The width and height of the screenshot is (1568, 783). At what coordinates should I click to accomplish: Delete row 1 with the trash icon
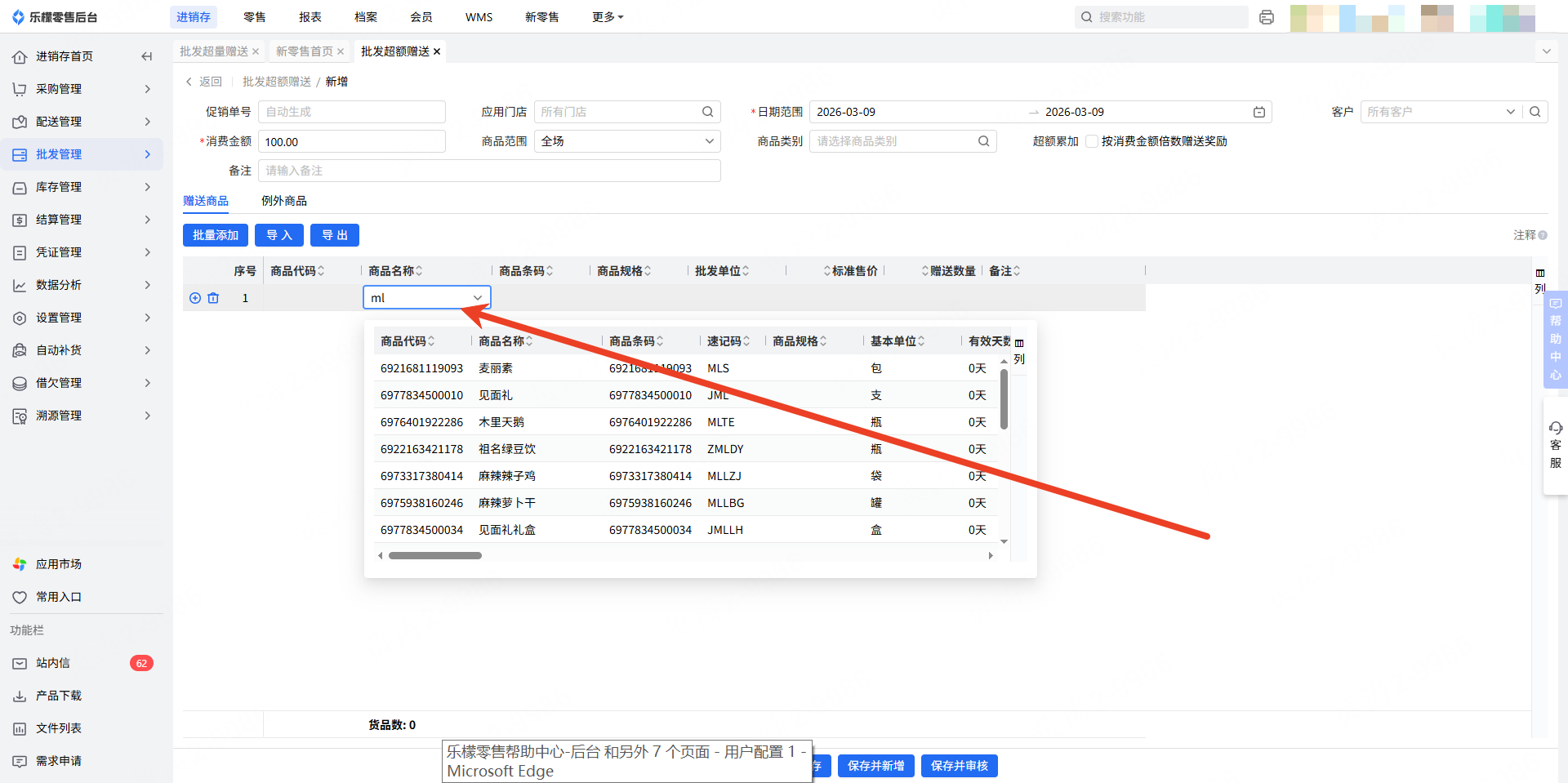click(x=213, y=298)
